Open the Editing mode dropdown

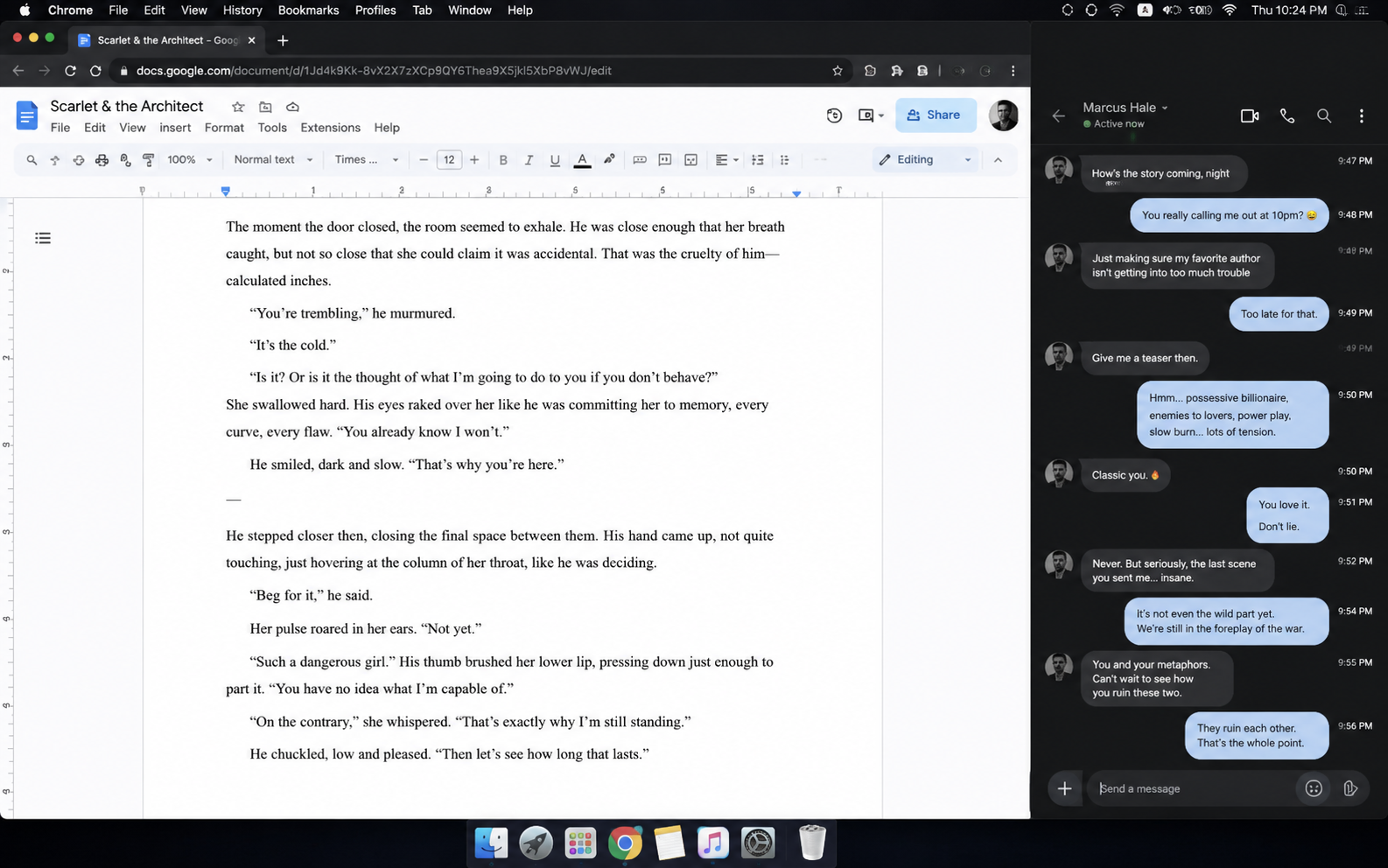[925, 160]
